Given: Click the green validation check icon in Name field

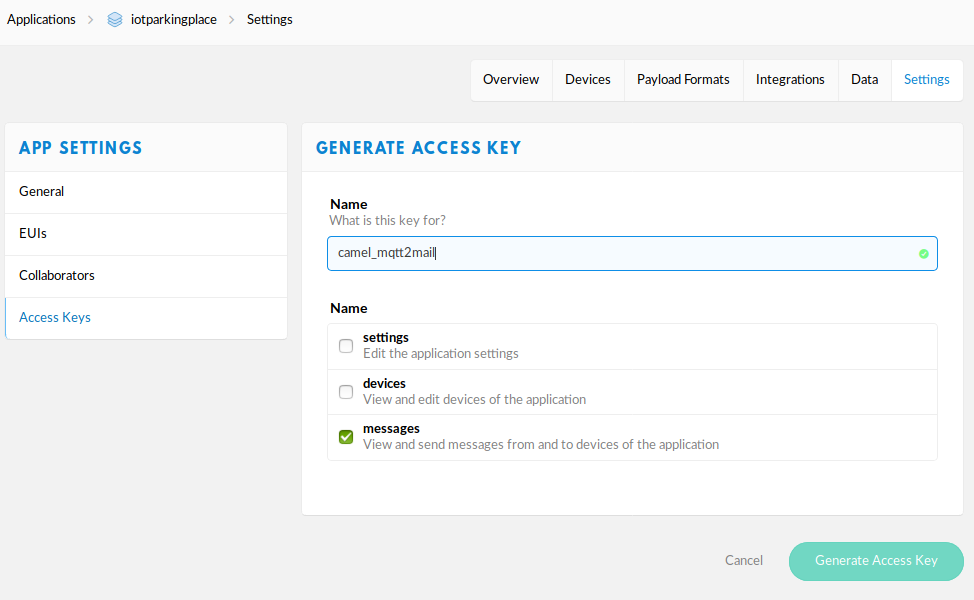Looking at the screenshot, I should (924, 253).
